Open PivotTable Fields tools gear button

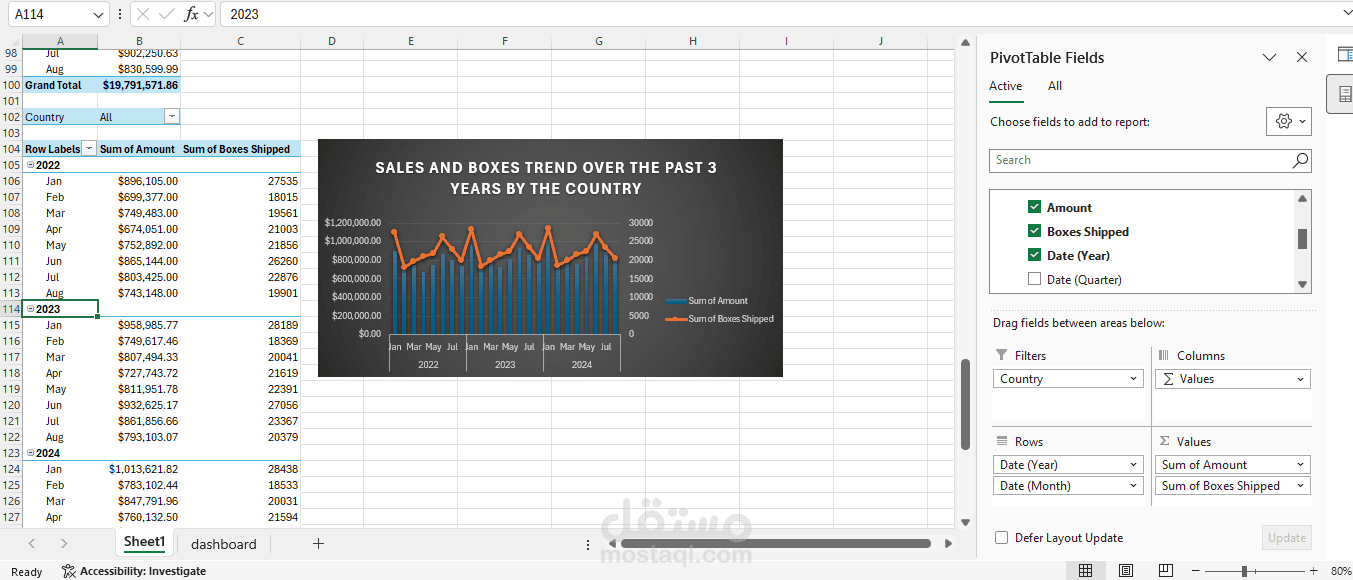click(x=1288, y=121)
